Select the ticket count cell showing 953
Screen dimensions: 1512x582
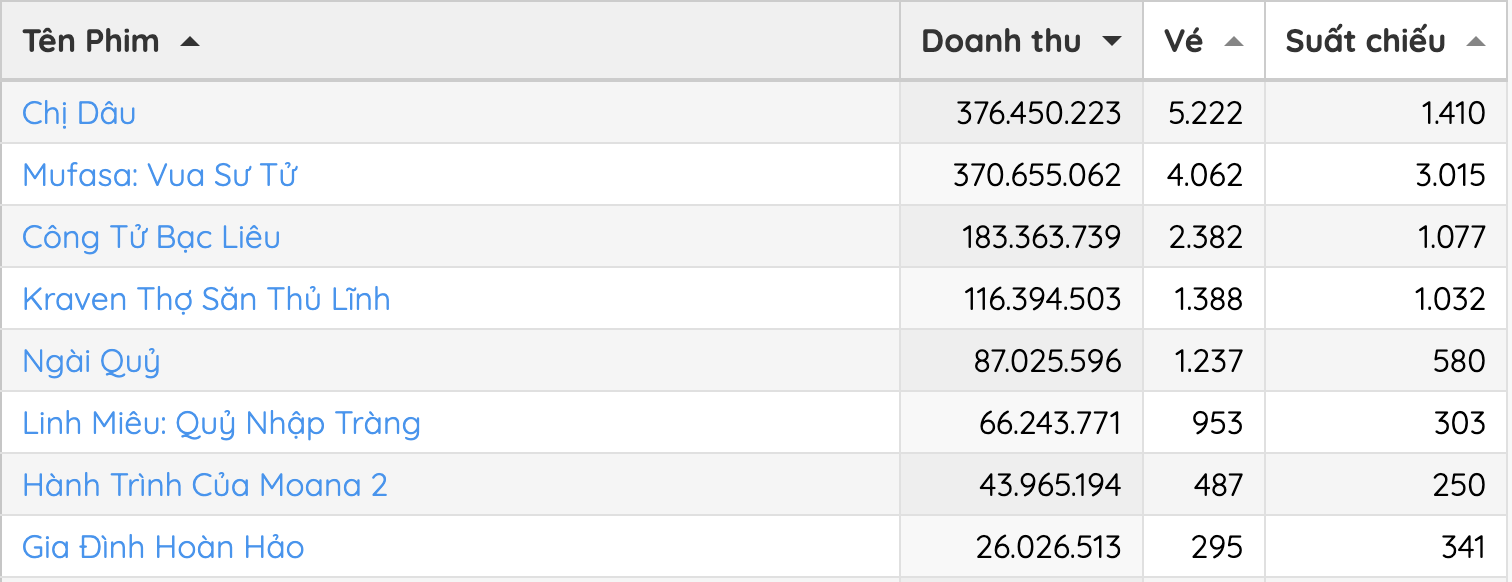click(x=1217, y=423)
